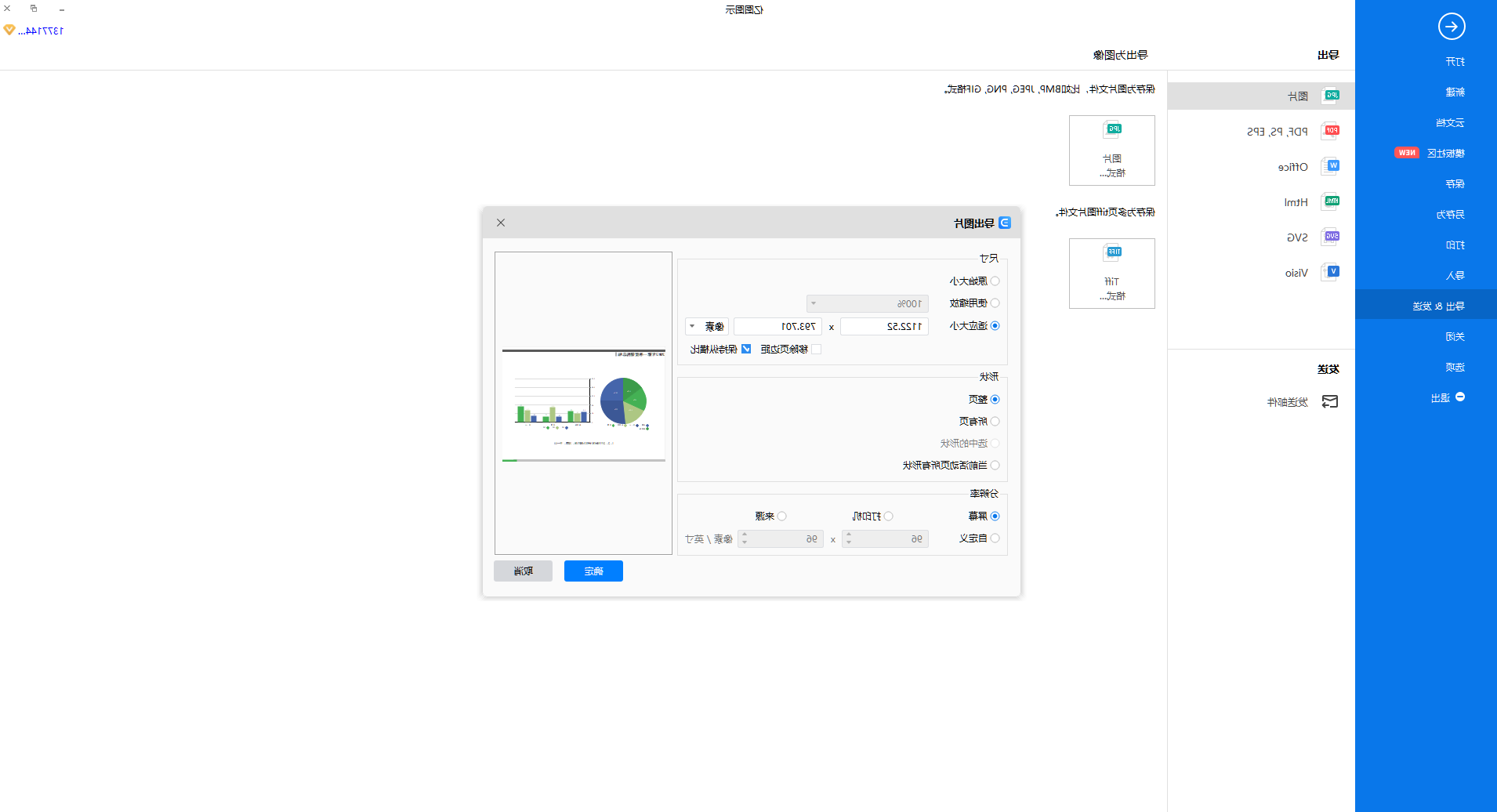Open the 100% zoom scale dropdown
The height and width of the screenshot is (812, 1497).
coord(868,303)
